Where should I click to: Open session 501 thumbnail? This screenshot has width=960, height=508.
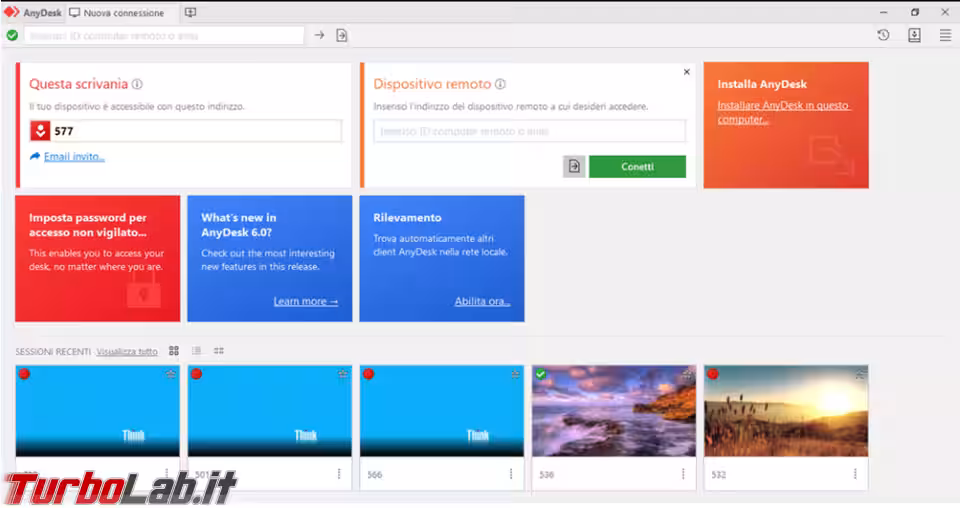[x=270, y=411]
